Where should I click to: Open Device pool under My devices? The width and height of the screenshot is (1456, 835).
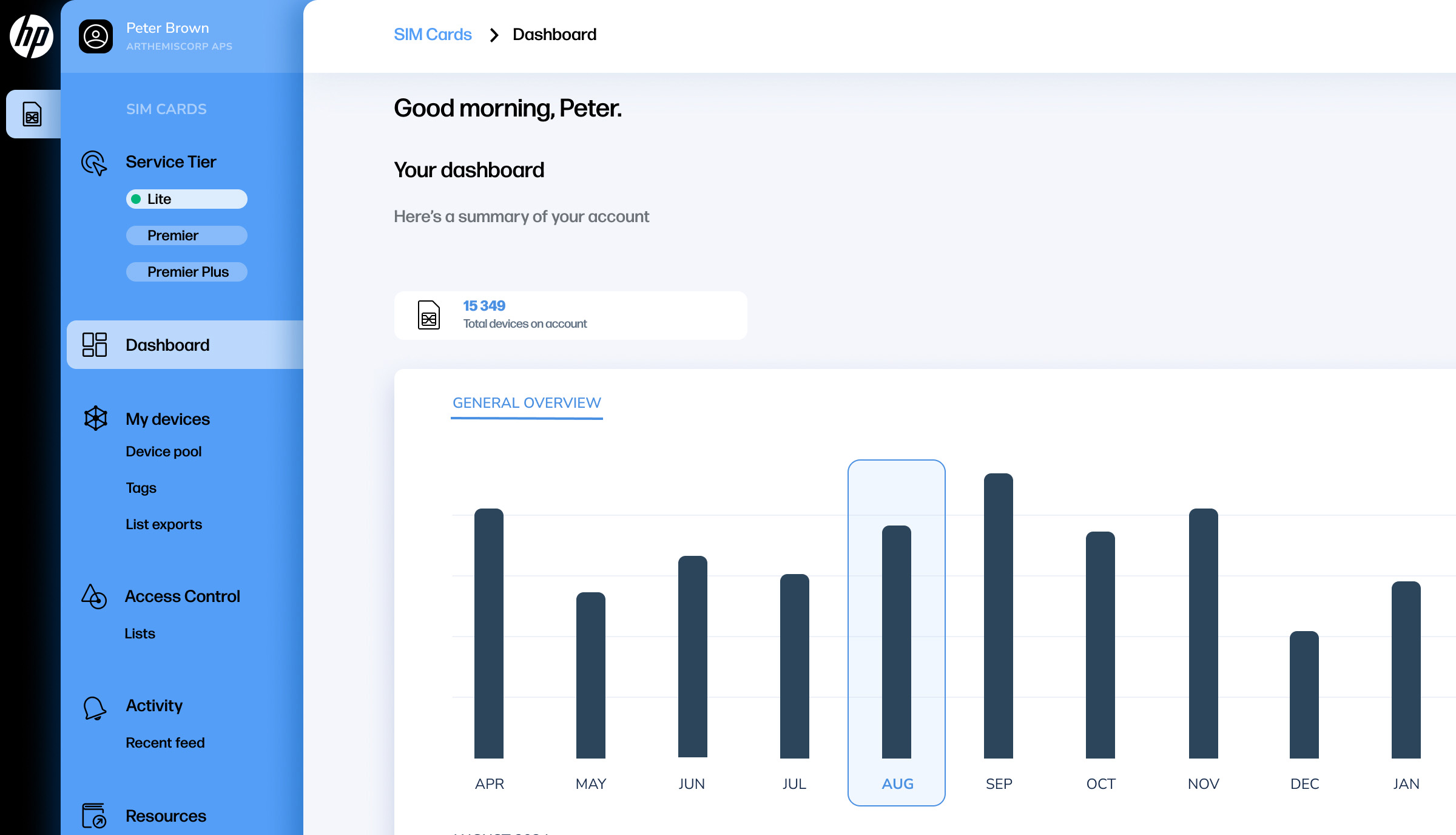(x=163, y=451)
